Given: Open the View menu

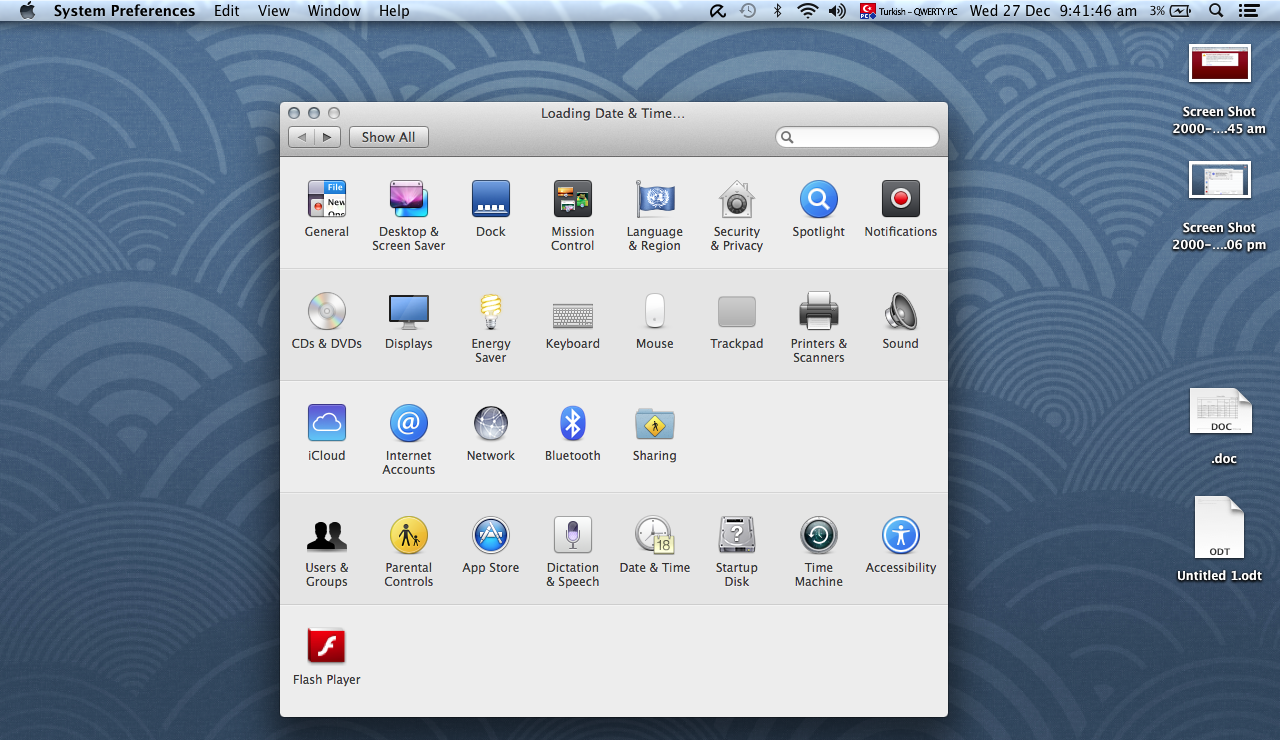Looking at the screenshot, I should coord(273,11).
